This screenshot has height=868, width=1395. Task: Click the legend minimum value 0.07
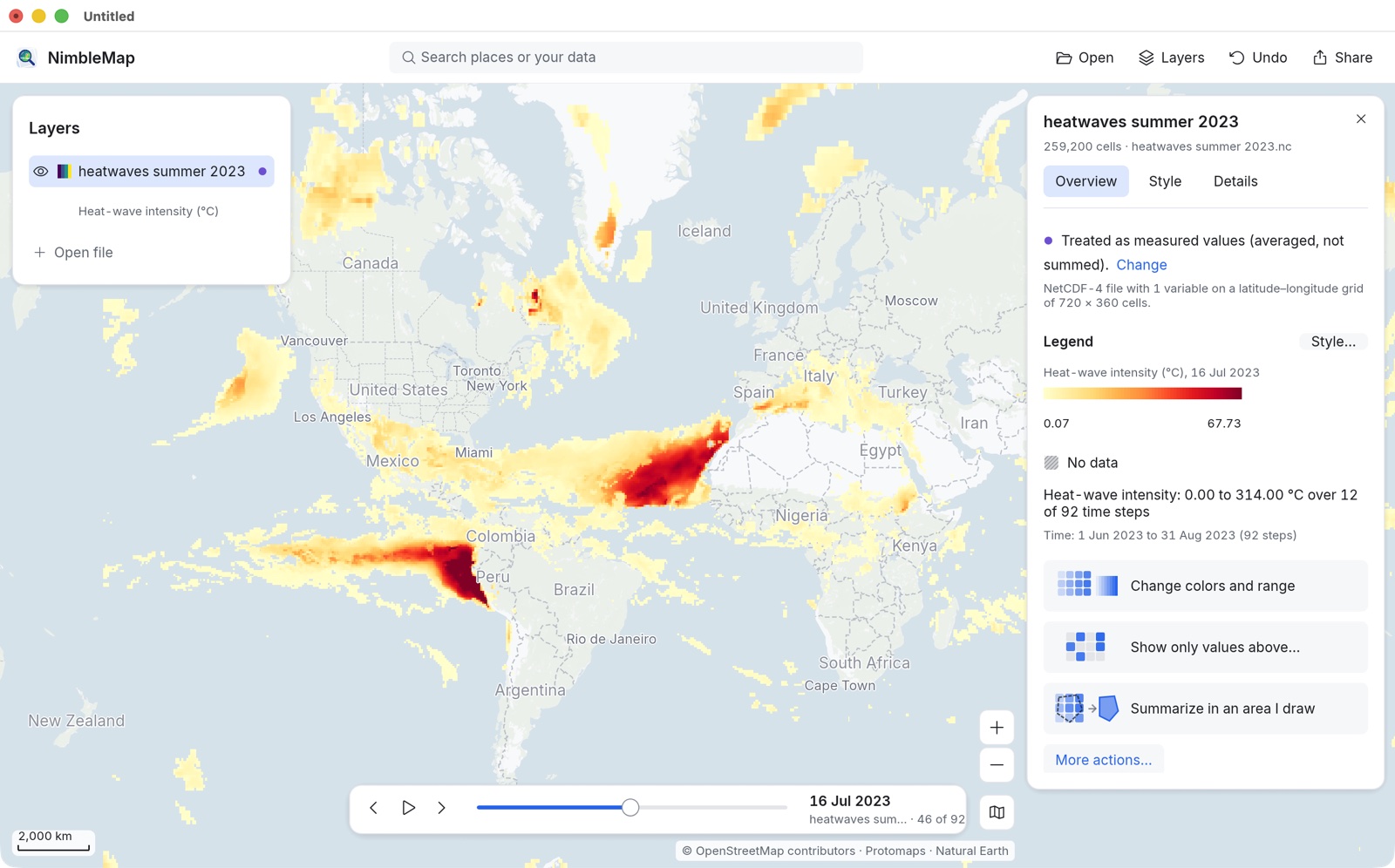[1056, 424]
